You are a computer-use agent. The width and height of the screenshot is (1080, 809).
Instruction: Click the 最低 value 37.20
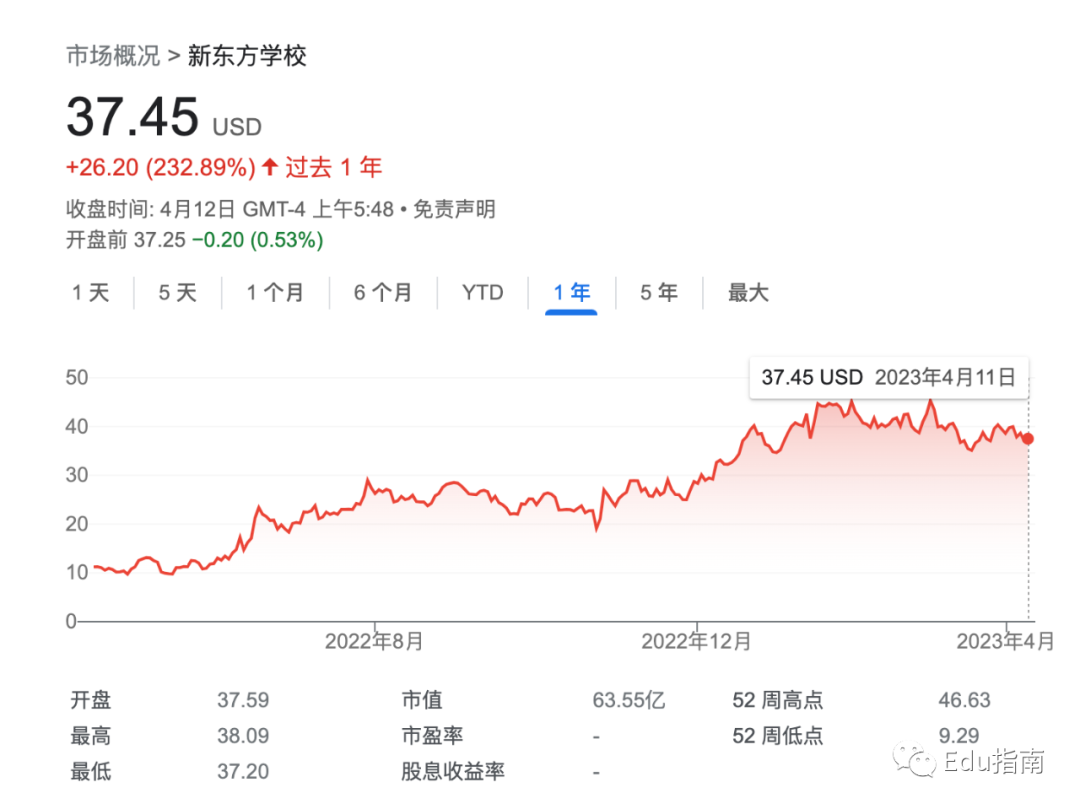point(243,772)
